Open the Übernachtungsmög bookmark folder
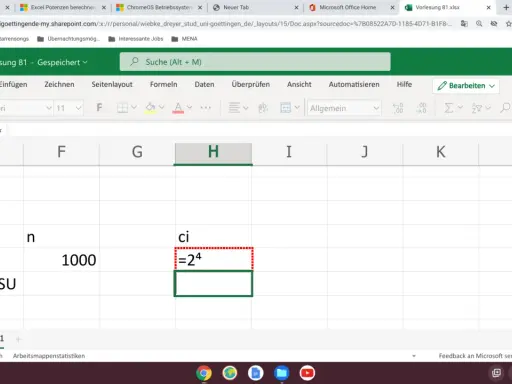Screen dimensions: 512x384 click(68, 39)
